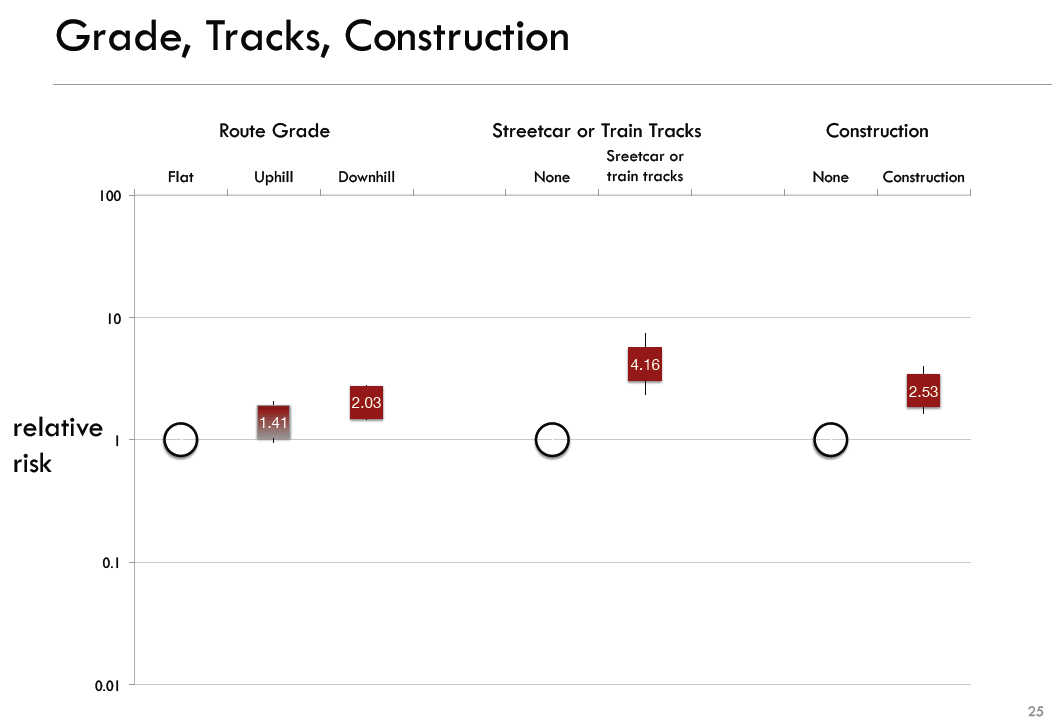Click the slide number 25
This screenshot has width=1060, height=723.
[x=1035, y=710]
